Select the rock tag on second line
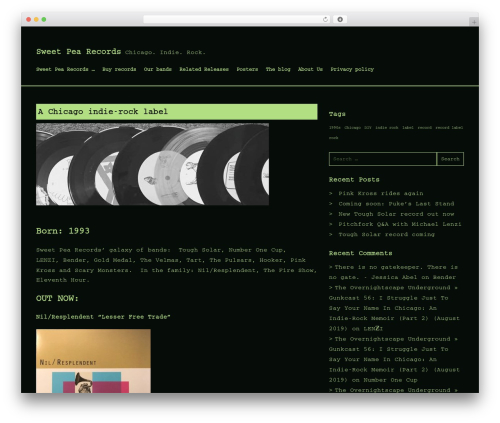The image size is (500, 423). pos(334,138)
